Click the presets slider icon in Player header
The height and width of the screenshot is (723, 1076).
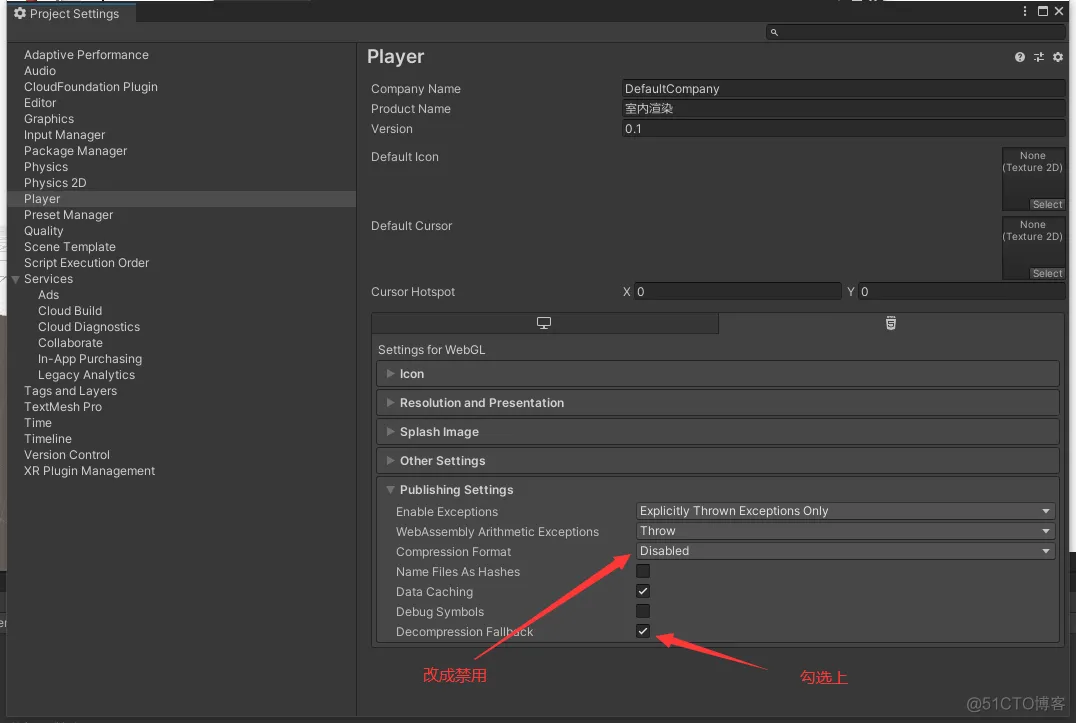(1039, 58)
